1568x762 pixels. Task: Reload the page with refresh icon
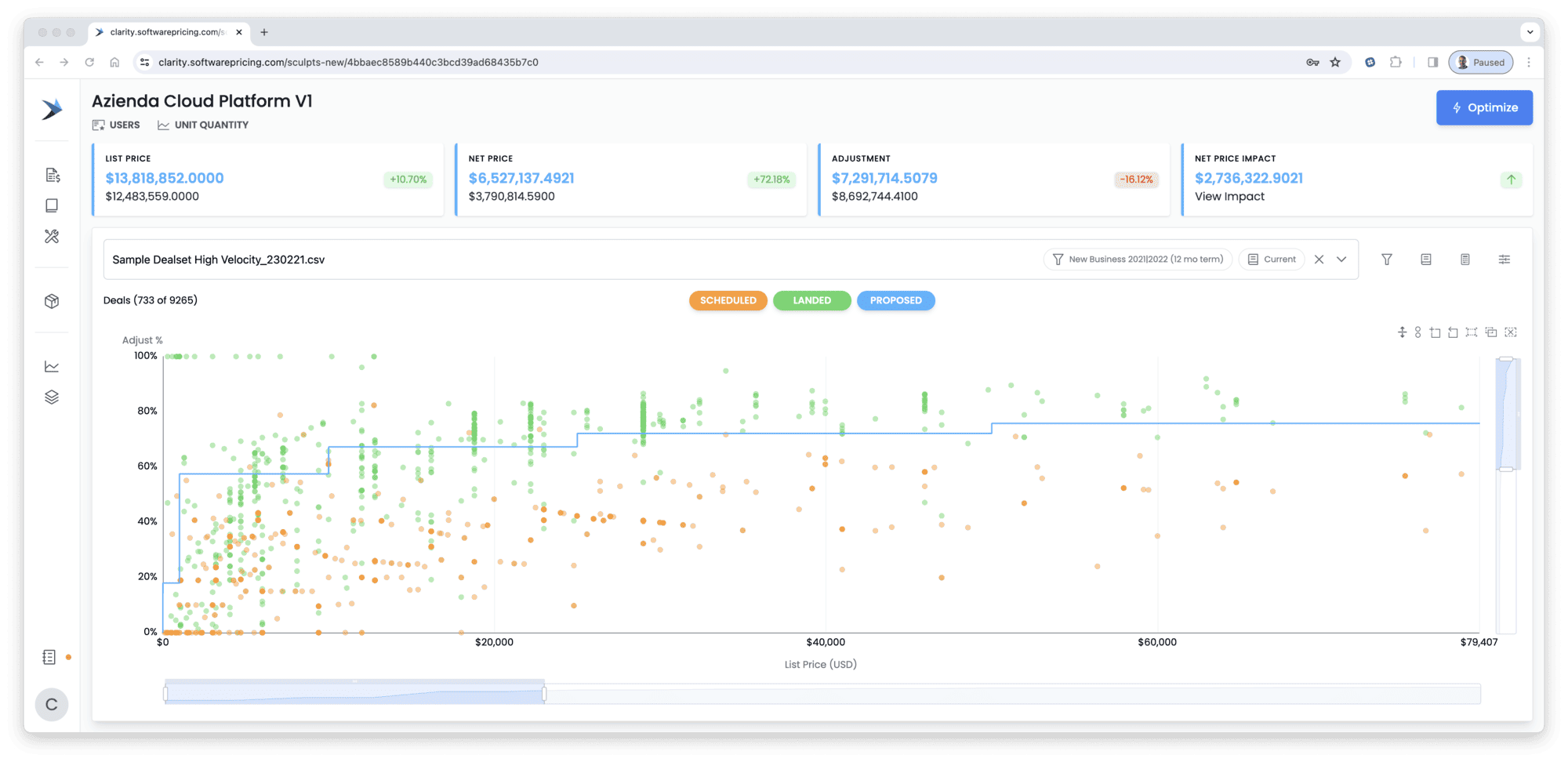click(x=89, y=62)
